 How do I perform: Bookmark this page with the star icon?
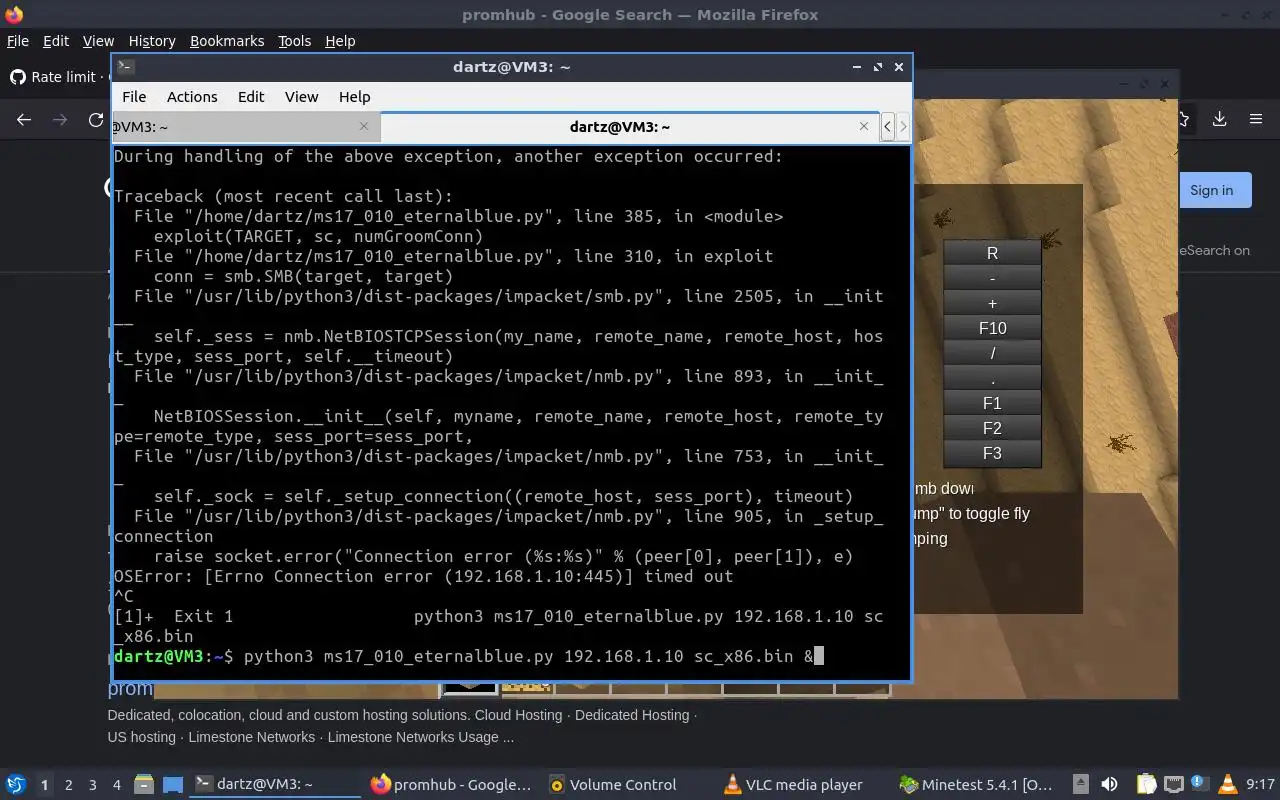(x=1184, y=119)
